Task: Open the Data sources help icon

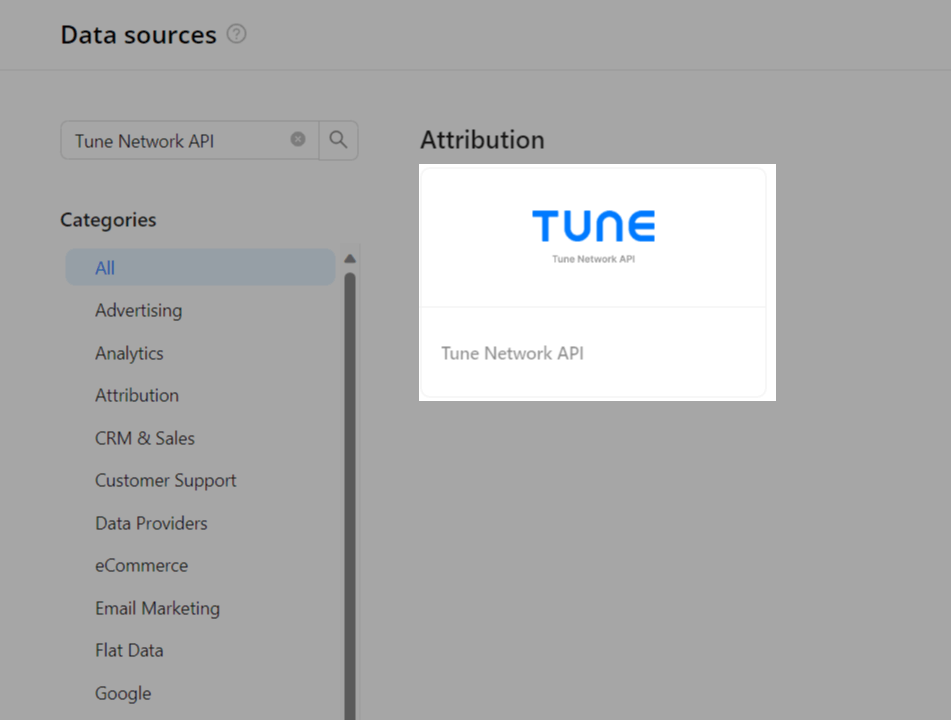Action: tap(237, 34)
